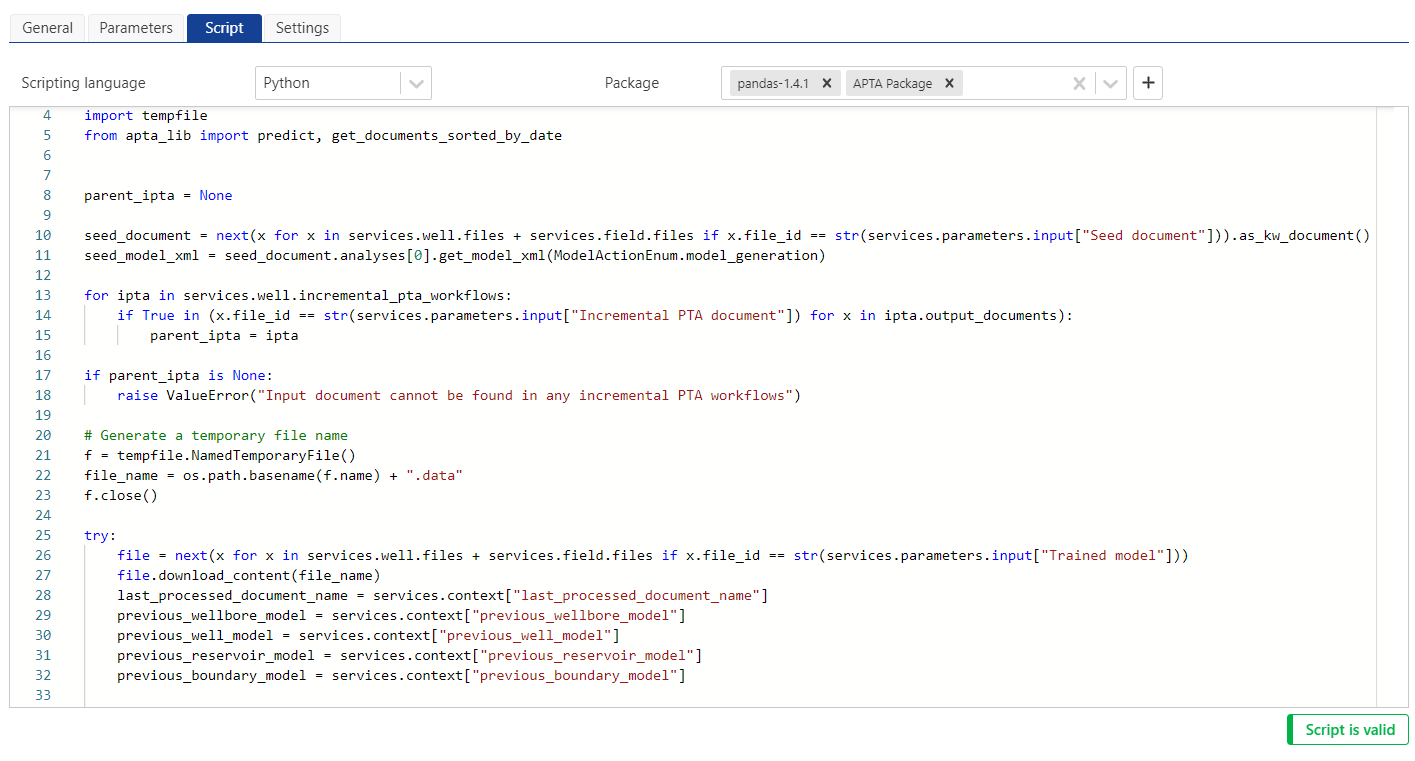Screen dimensions: 1415x761
Task: Remove the pandas-1.4.1 package tag
Action: 827,84
